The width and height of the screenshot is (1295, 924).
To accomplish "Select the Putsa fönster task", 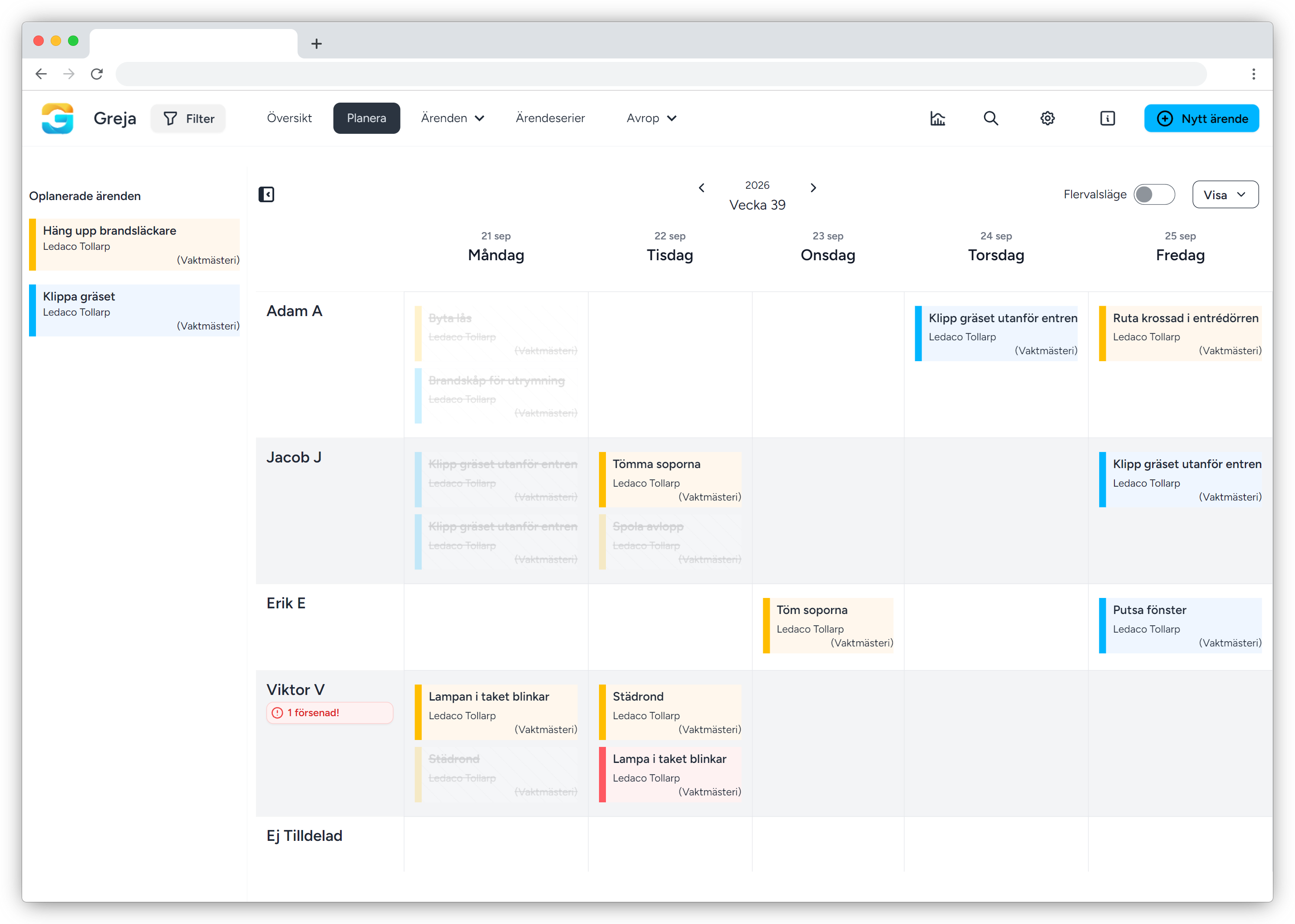I will coord(1180,626).
